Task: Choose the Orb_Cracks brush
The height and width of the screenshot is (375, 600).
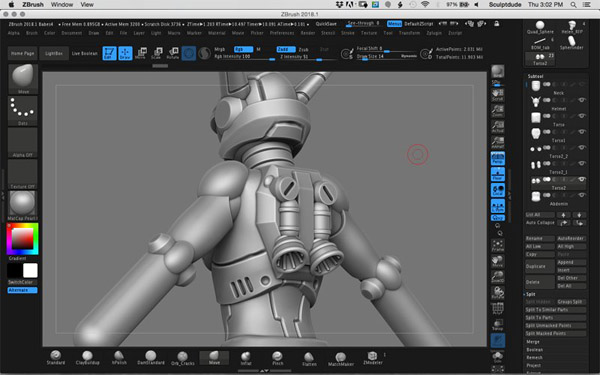Action: click(183, 358)
